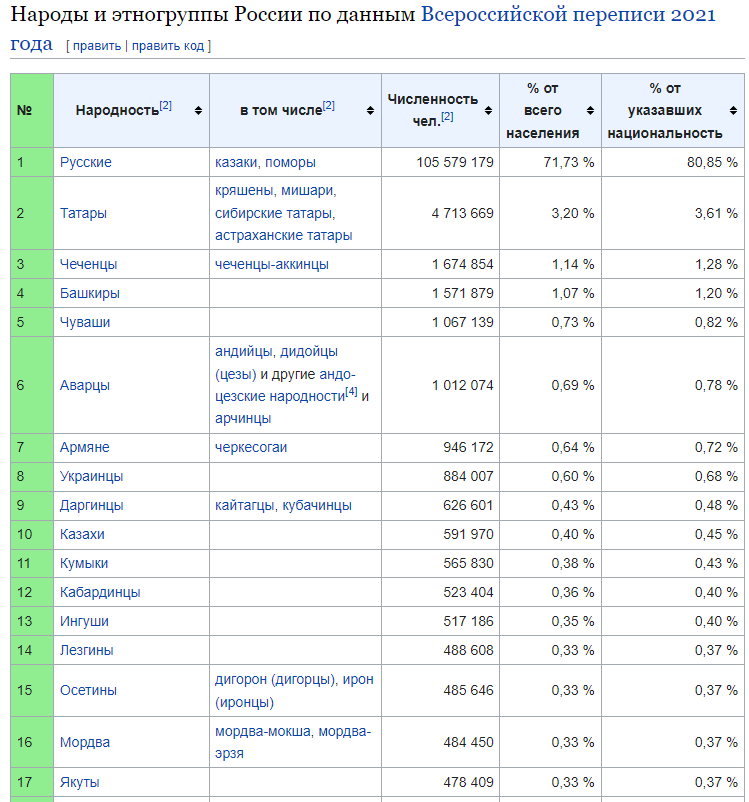This screenshot has height=802, width=749.
Task: Open footnote [4] in Аварцы row
Action: coord(351,392)
